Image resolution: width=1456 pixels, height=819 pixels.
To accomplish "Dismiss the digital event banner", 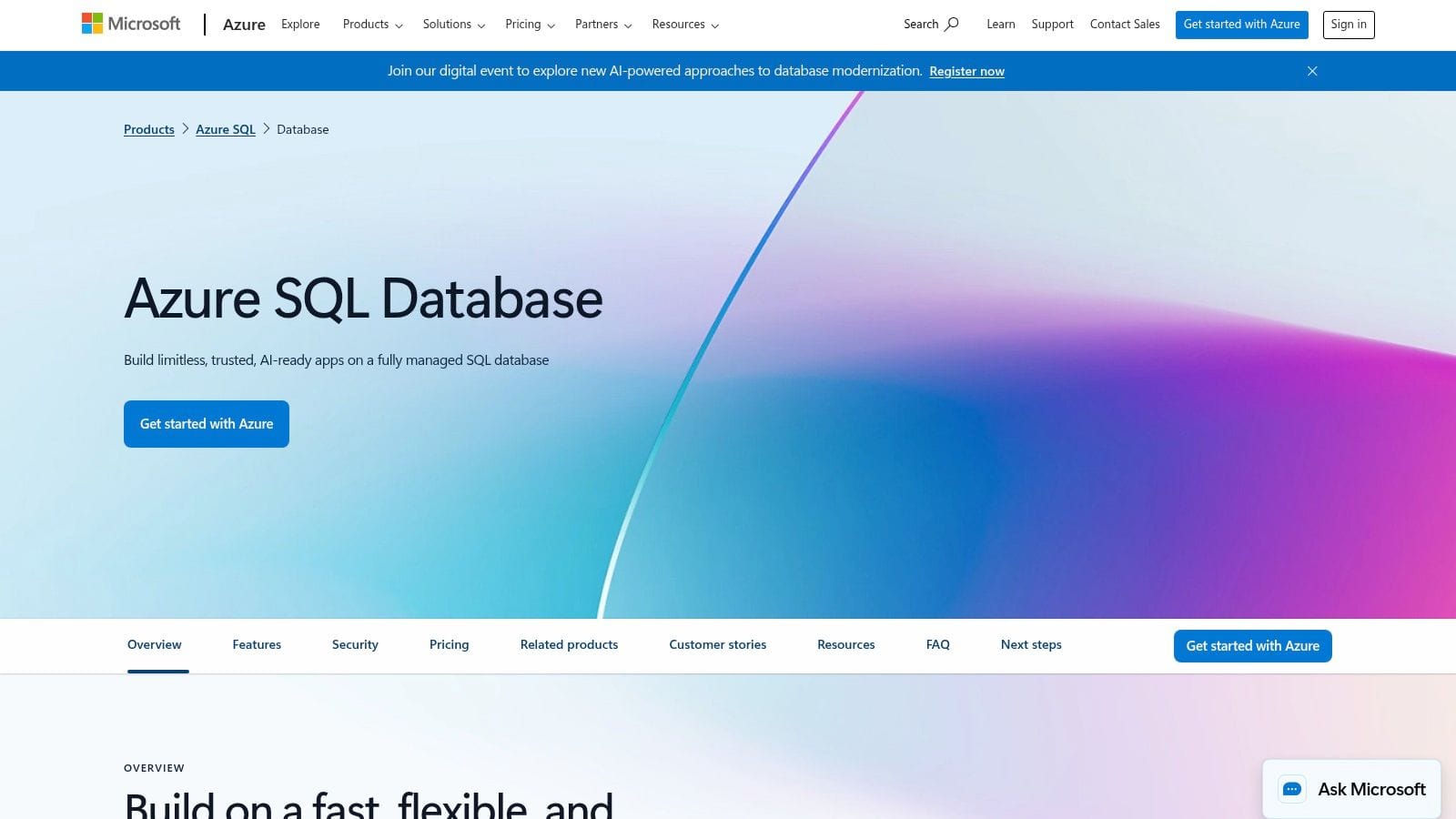I will click(x=1312, y=70).
